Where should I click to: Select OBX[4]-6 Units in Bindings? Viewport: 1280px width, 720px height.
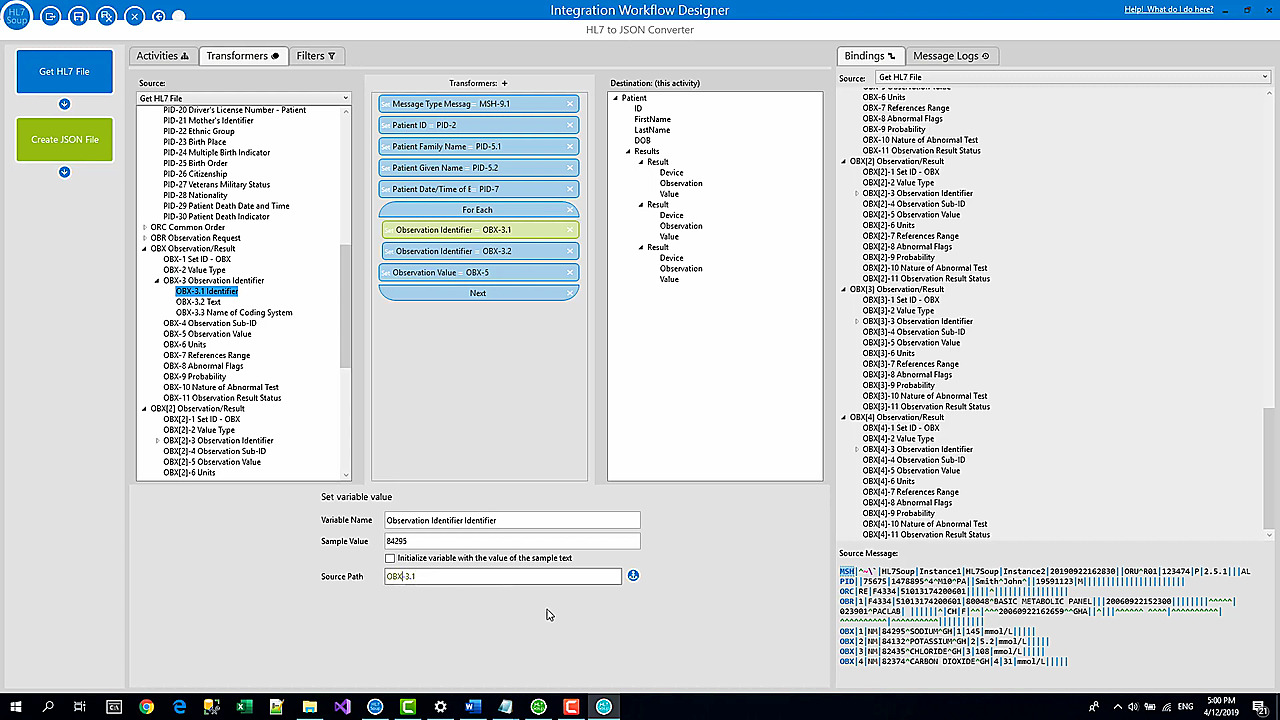pyautogui.click(x=888, y=481)
